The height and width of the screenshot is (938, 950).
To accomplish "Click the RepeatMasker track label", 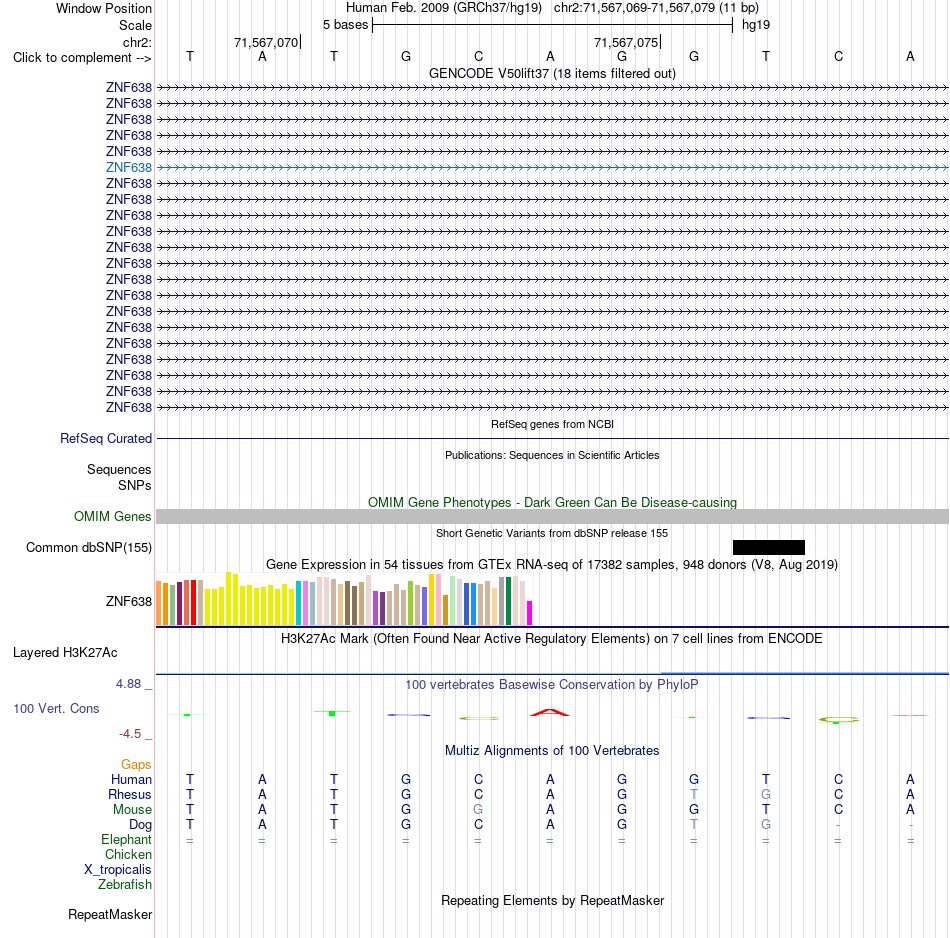I will pos(110,914).
